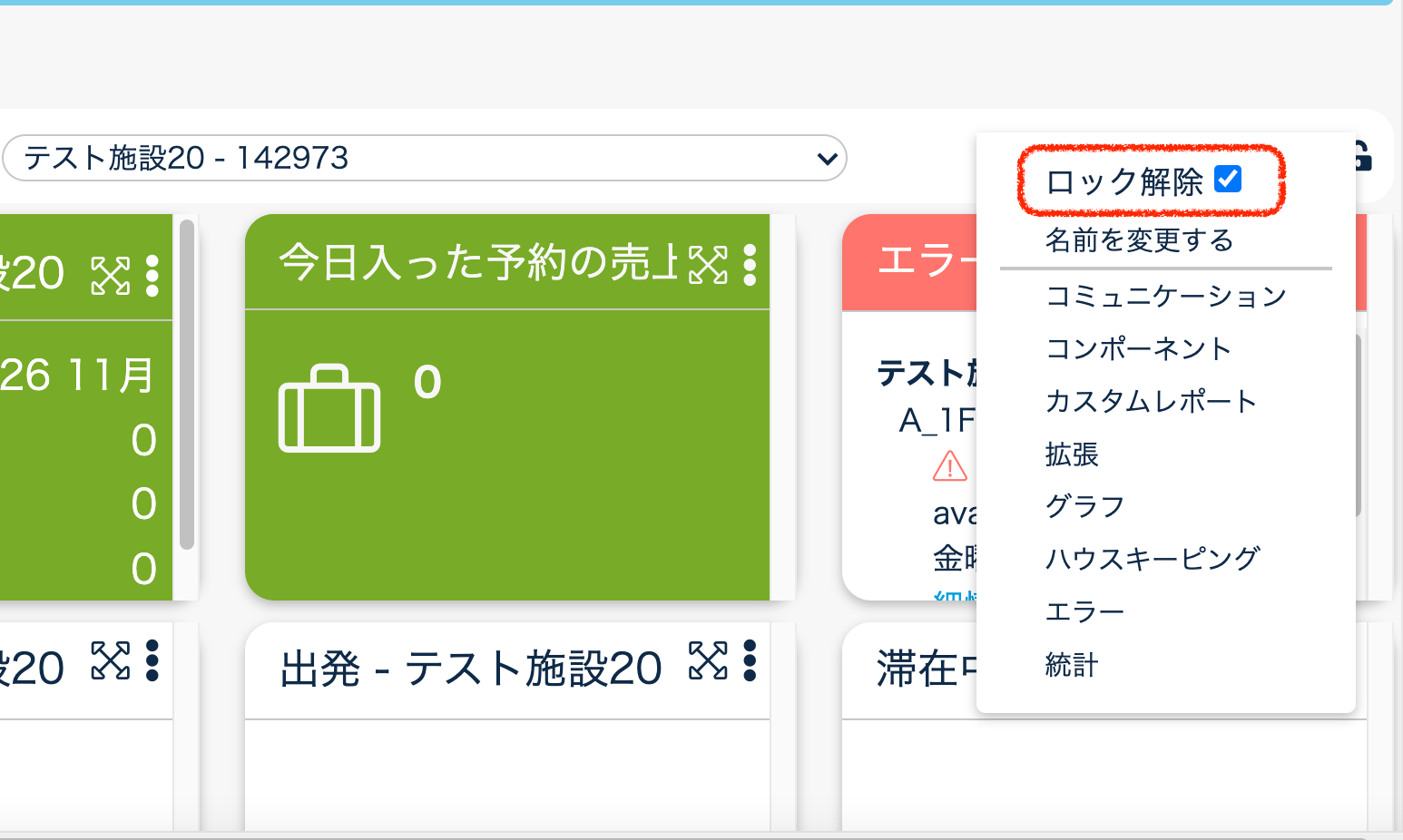Open the three-dot menu on 出発 card
This screenshot has height=840, width=1403.
click(750, 660)
